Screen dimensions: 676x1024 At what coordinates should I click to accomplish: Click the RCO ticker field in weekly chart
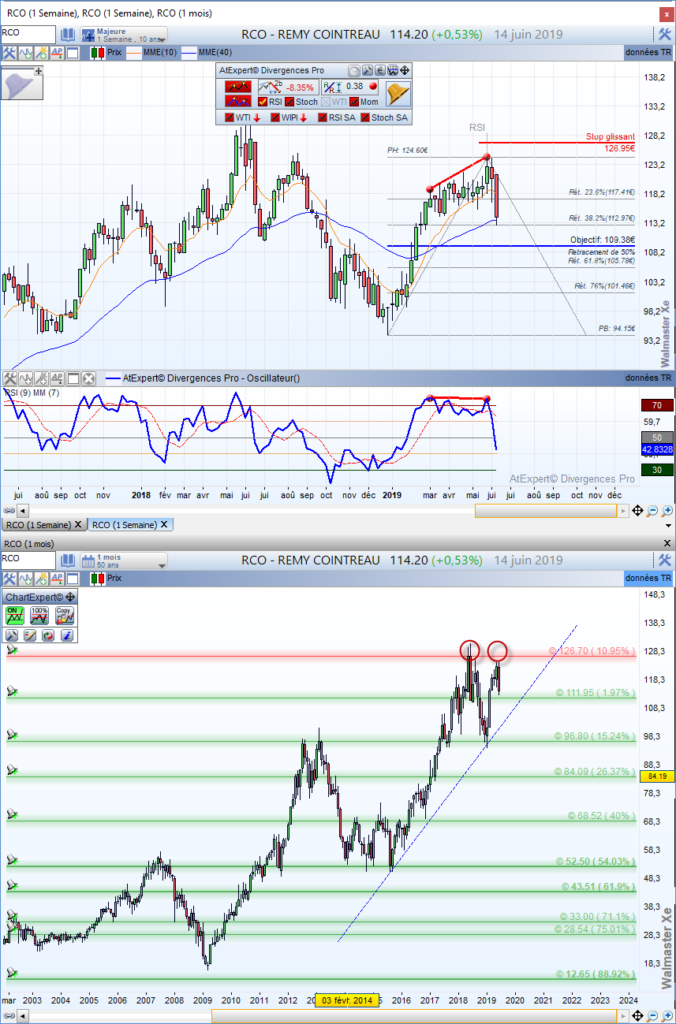click(28, 35)
